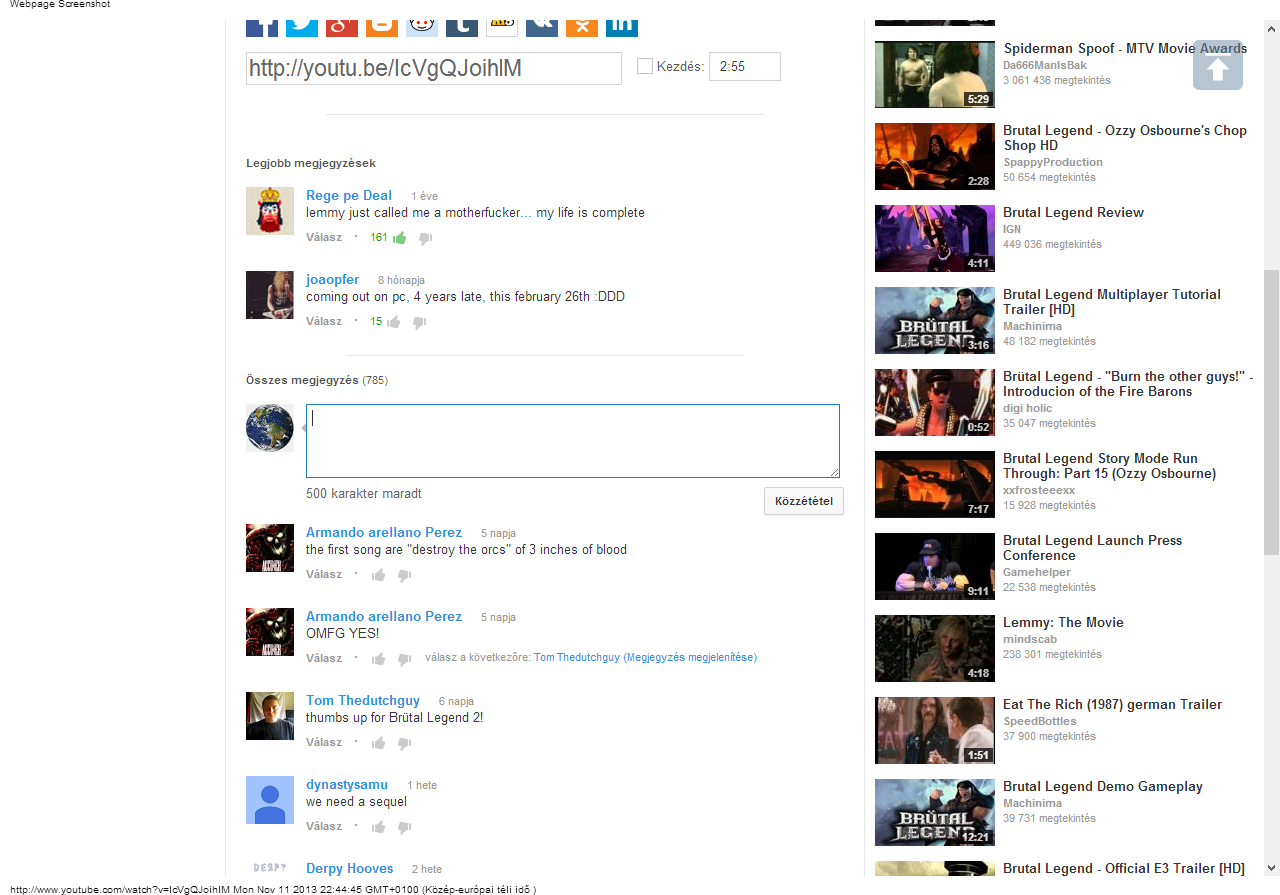
Task: Dislike joaopfer's comment about PC release
Action: pyautogui.click(x=419, y=322)
